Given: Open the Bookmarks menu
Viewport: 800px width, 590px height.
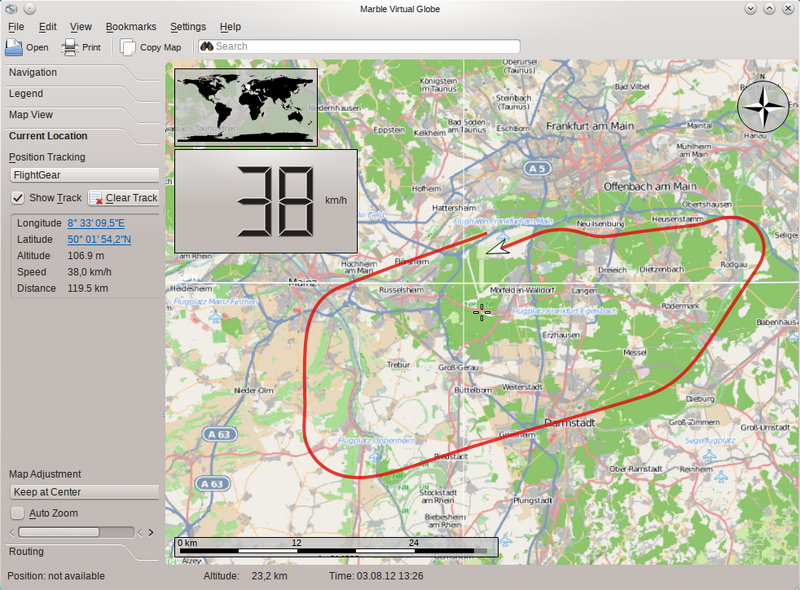Looking at the screenshot, I should (131, 27).
